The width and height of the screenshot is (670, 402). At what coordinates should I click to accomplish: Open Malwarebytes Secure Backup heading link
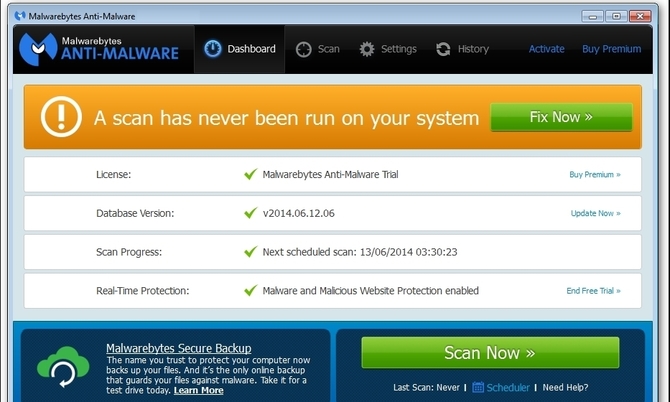[x=179, y=348]
